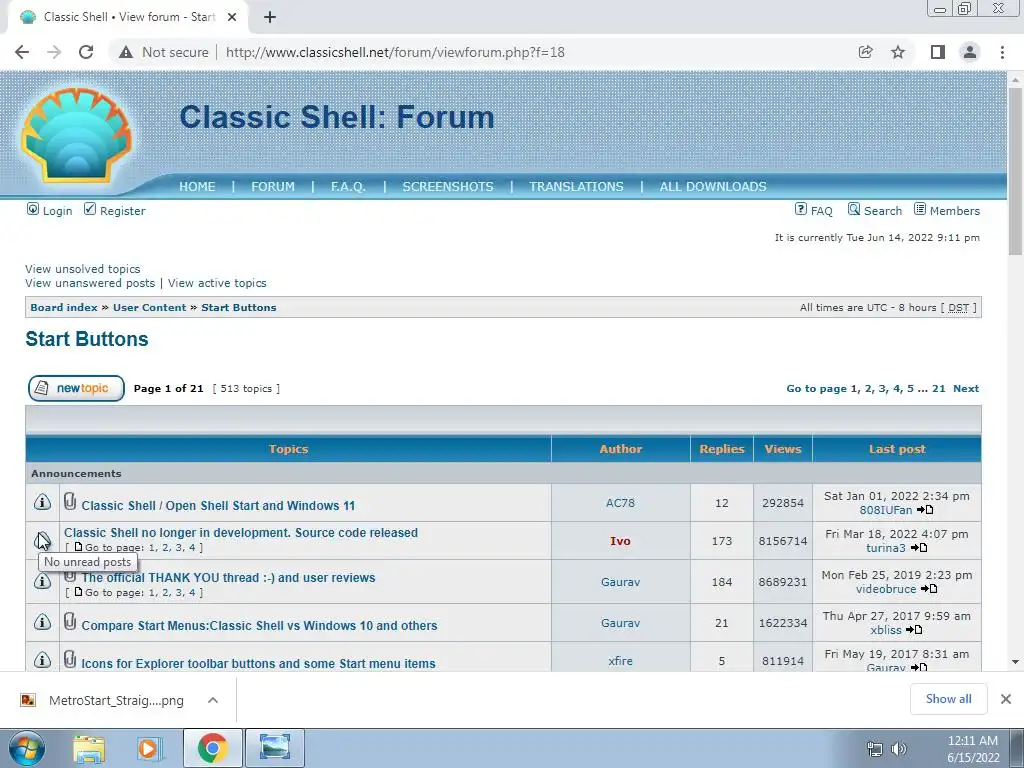This screenshot has height=768, width=1024.
Task: Click the volume speaker tray icon
Action: [899, 749]
